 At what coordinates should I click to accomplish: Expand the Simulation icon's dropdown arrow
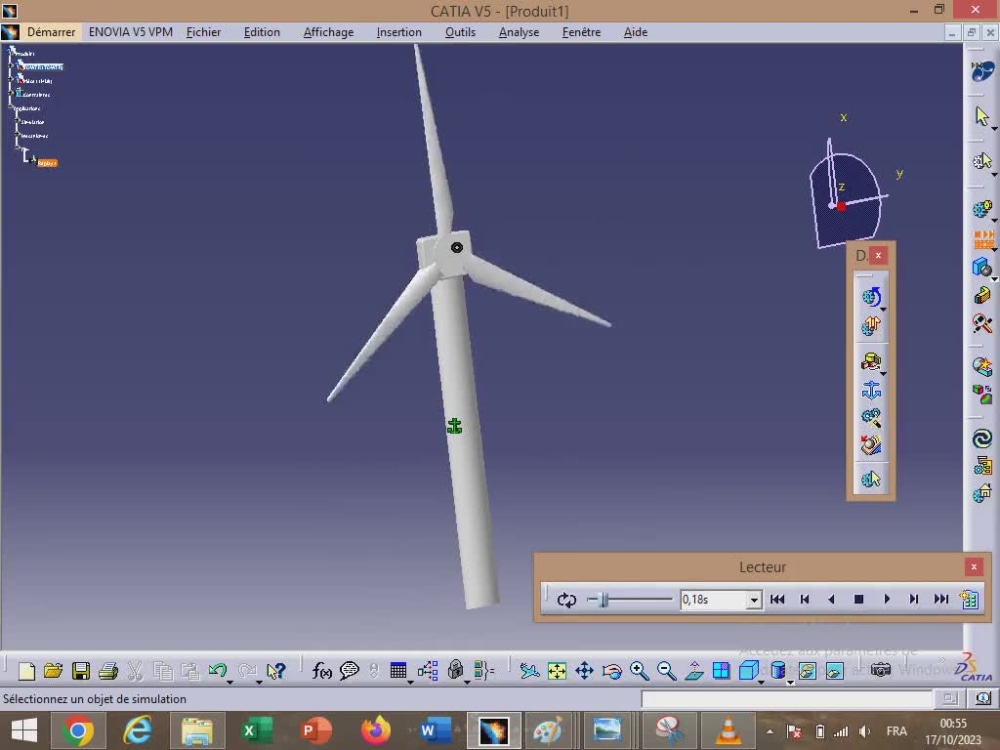(883, 307)
